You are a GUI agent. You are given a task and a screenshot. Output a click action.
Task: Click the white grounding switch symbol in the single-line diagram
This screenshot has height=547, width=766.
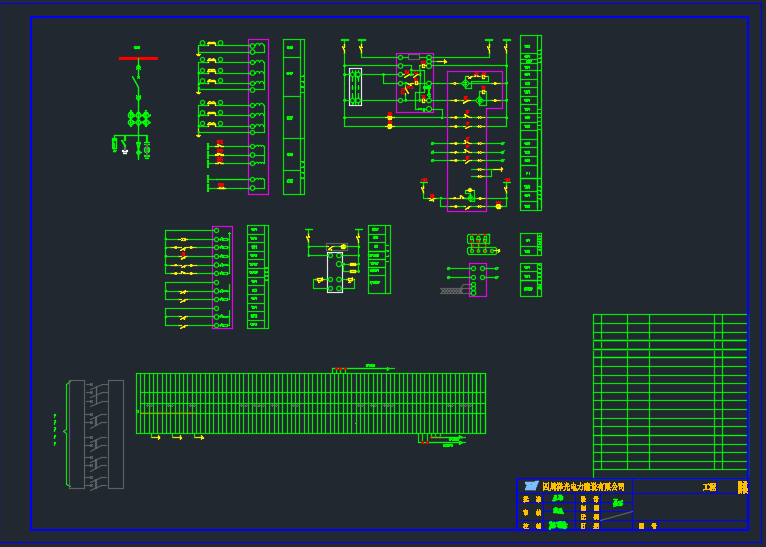[x=125, y=148]
